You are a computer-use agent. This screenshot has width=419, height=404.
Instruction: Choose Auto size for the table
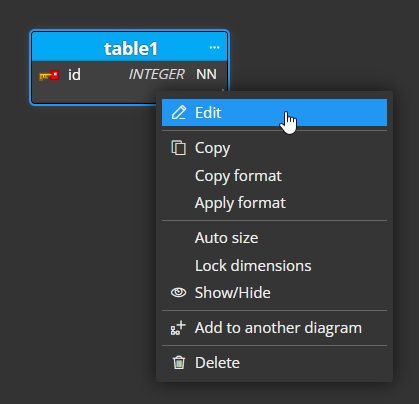(274, 238)
